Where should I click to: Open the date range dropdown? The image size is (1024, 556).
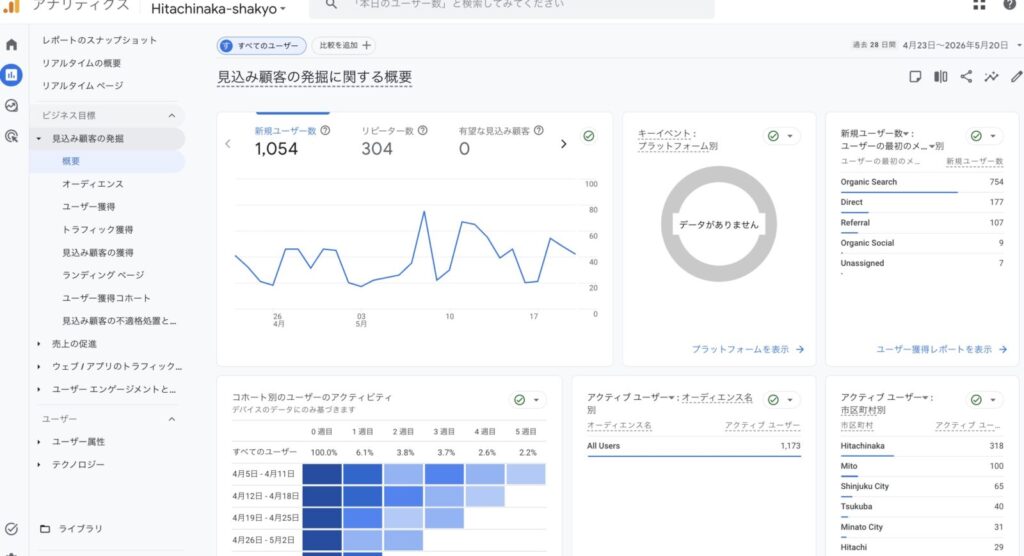[1019, 45]
